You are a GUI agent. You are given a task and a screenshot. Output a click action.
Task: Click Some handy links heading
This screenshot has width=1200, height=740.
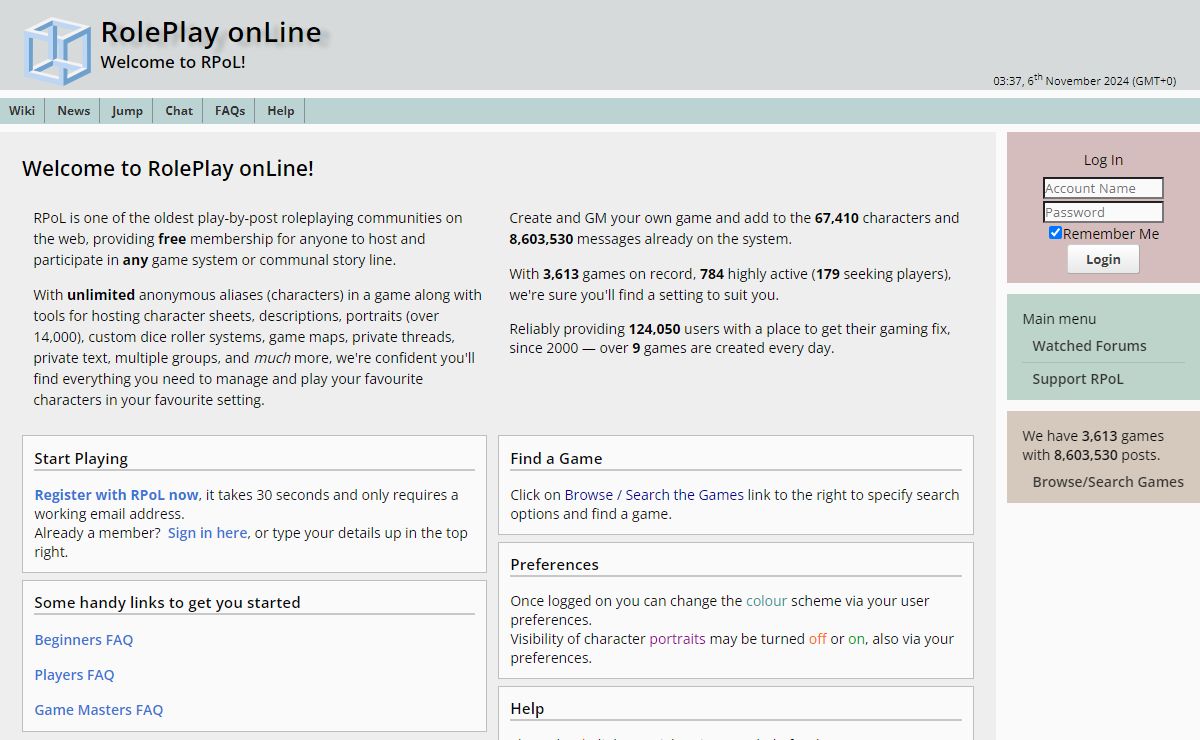coord(167,603)
